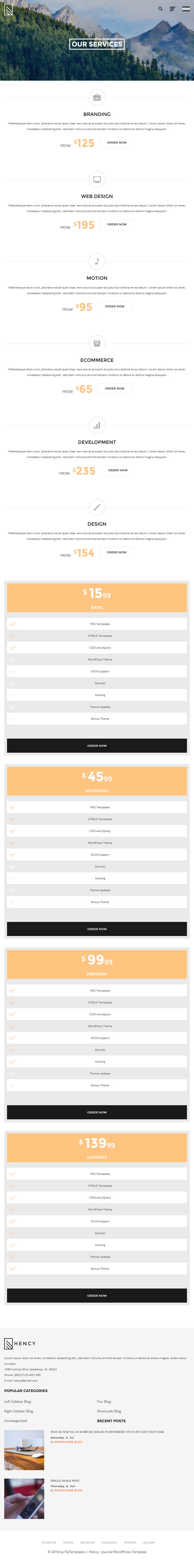Open the sidebar lines icon in header
This screenshot has height=1568, width=194.
click(173, 9)
